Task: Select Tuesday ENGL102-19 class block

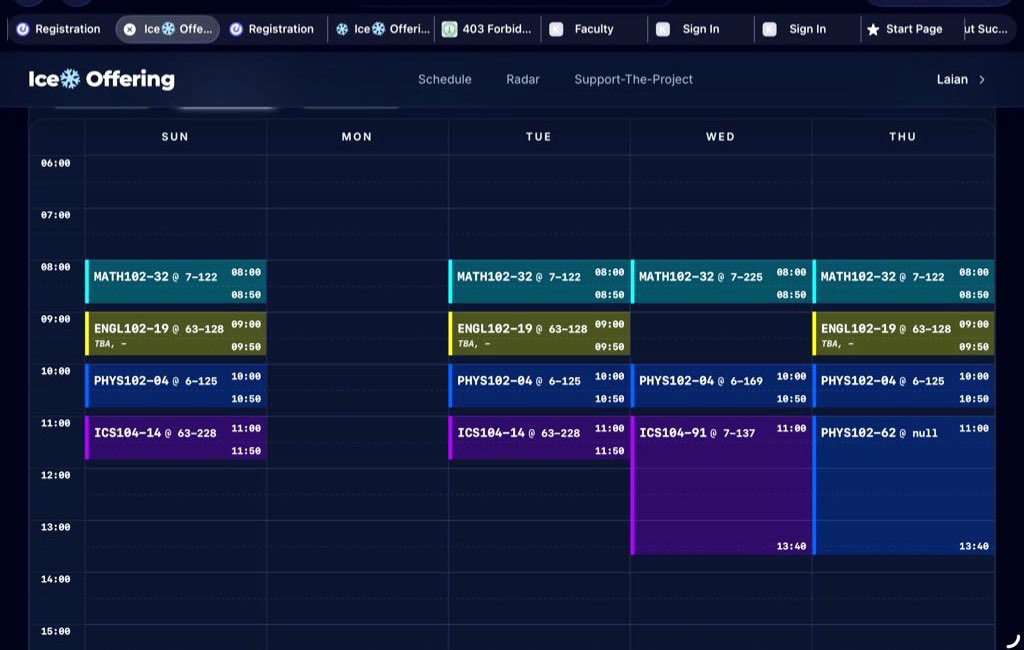Action: 539,334
